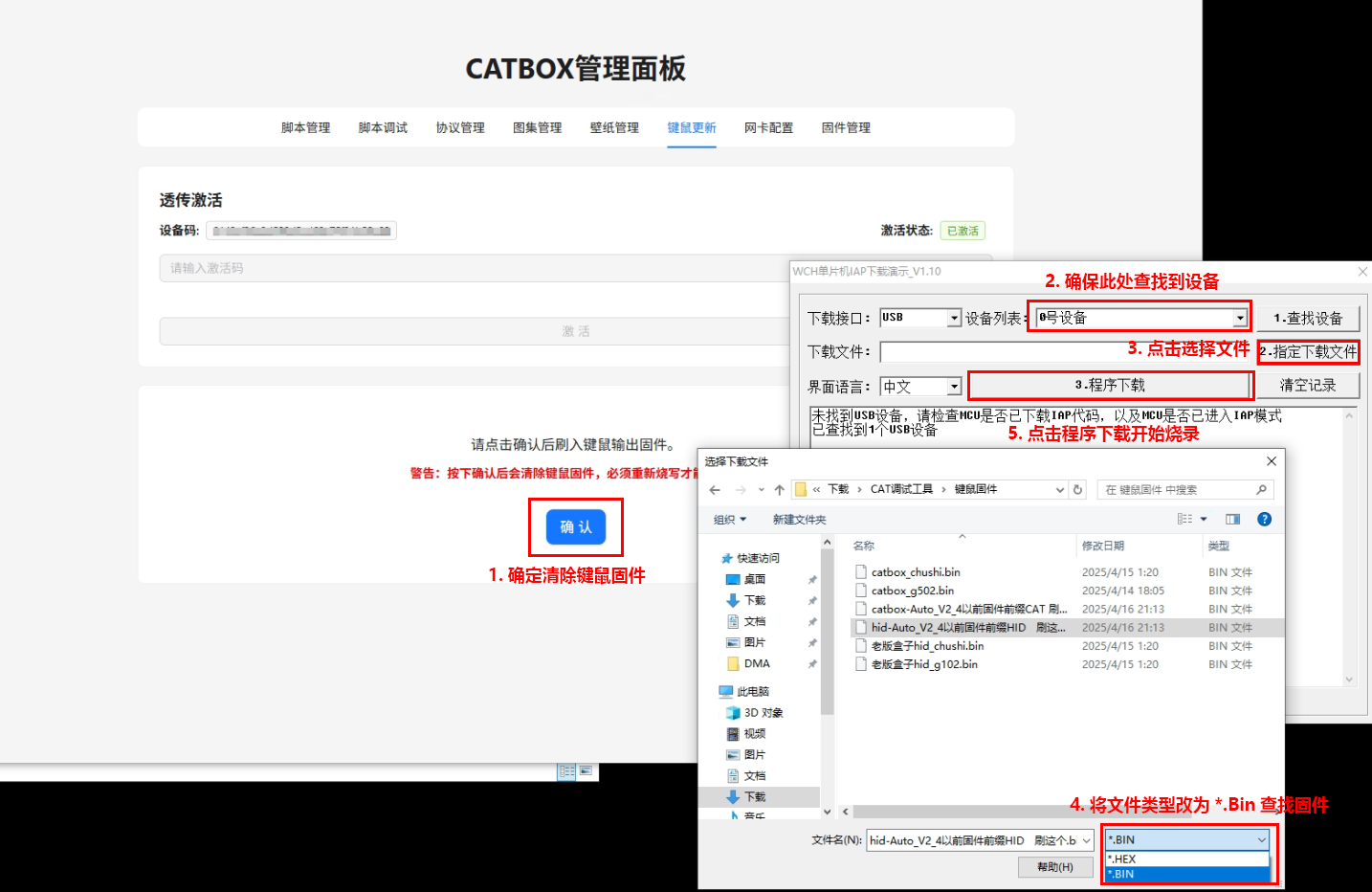Refresh the 键鼠固件 folder listing
Image resolution: width=1372 pixels, height=892 pixels.
click(x=1077, y=490)
